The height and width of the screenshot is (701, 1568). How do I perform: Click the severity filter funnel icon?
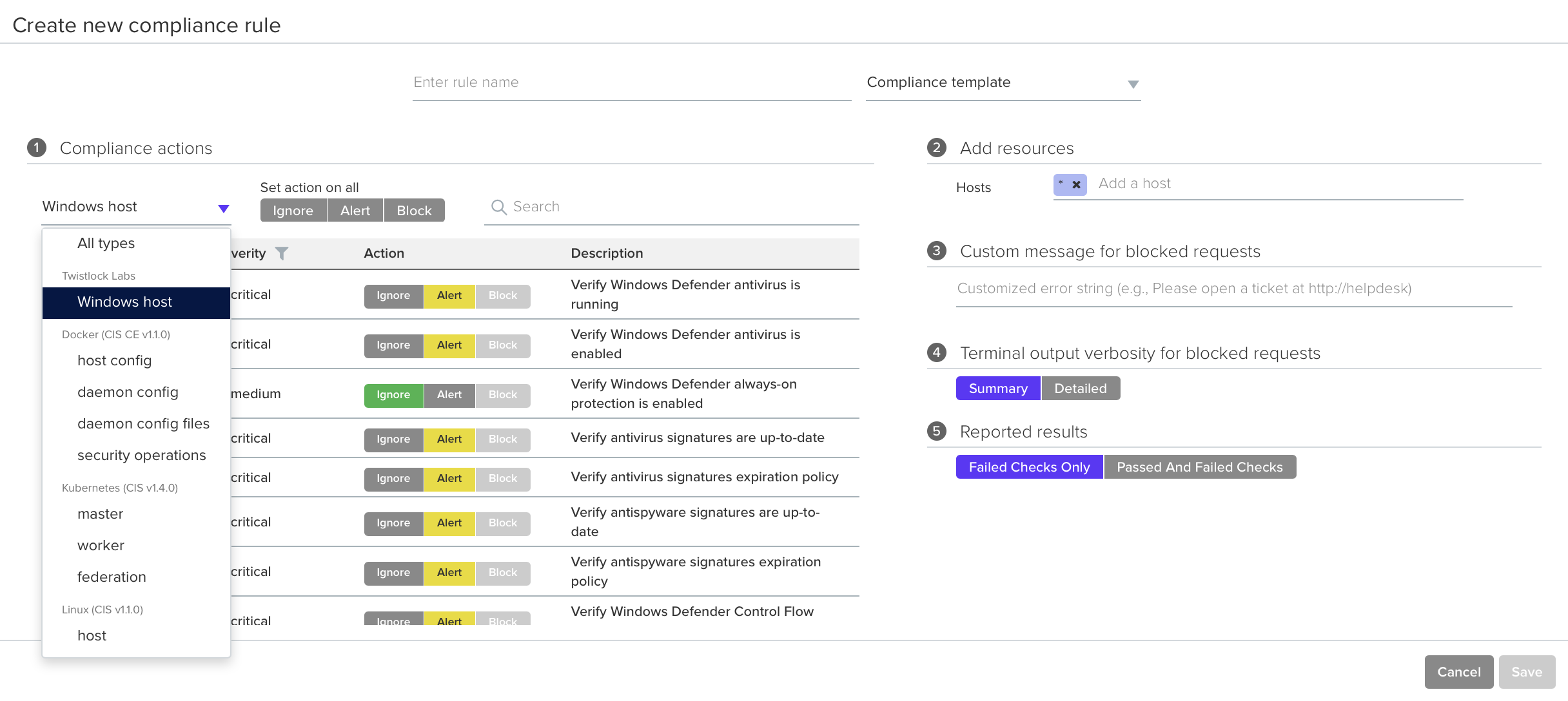point(282,253)
